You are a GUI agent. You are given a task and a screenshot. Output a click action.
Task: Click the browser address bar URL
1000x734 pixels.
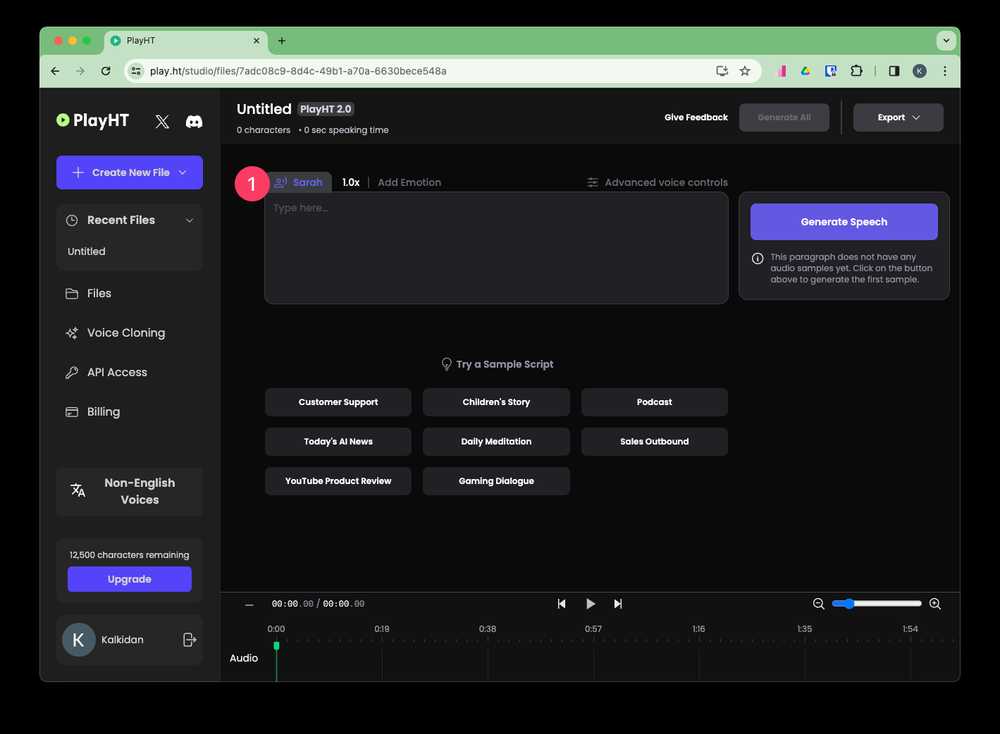[298, 71]
